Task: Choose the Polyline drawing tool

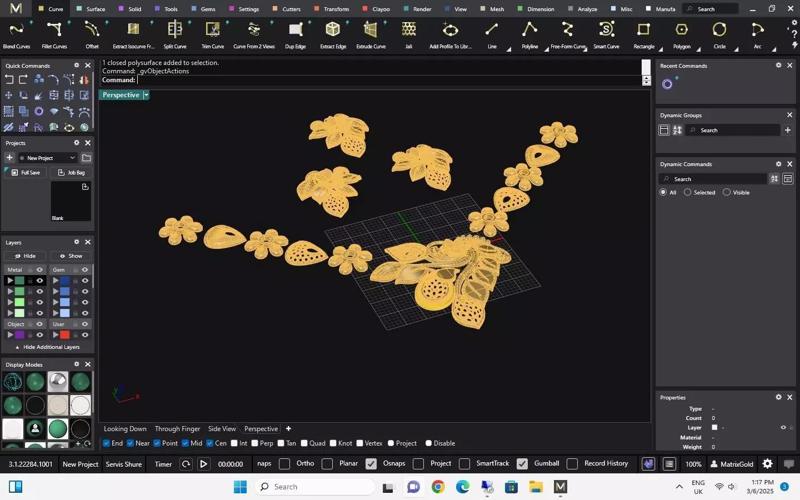Action: click(529, 30)
